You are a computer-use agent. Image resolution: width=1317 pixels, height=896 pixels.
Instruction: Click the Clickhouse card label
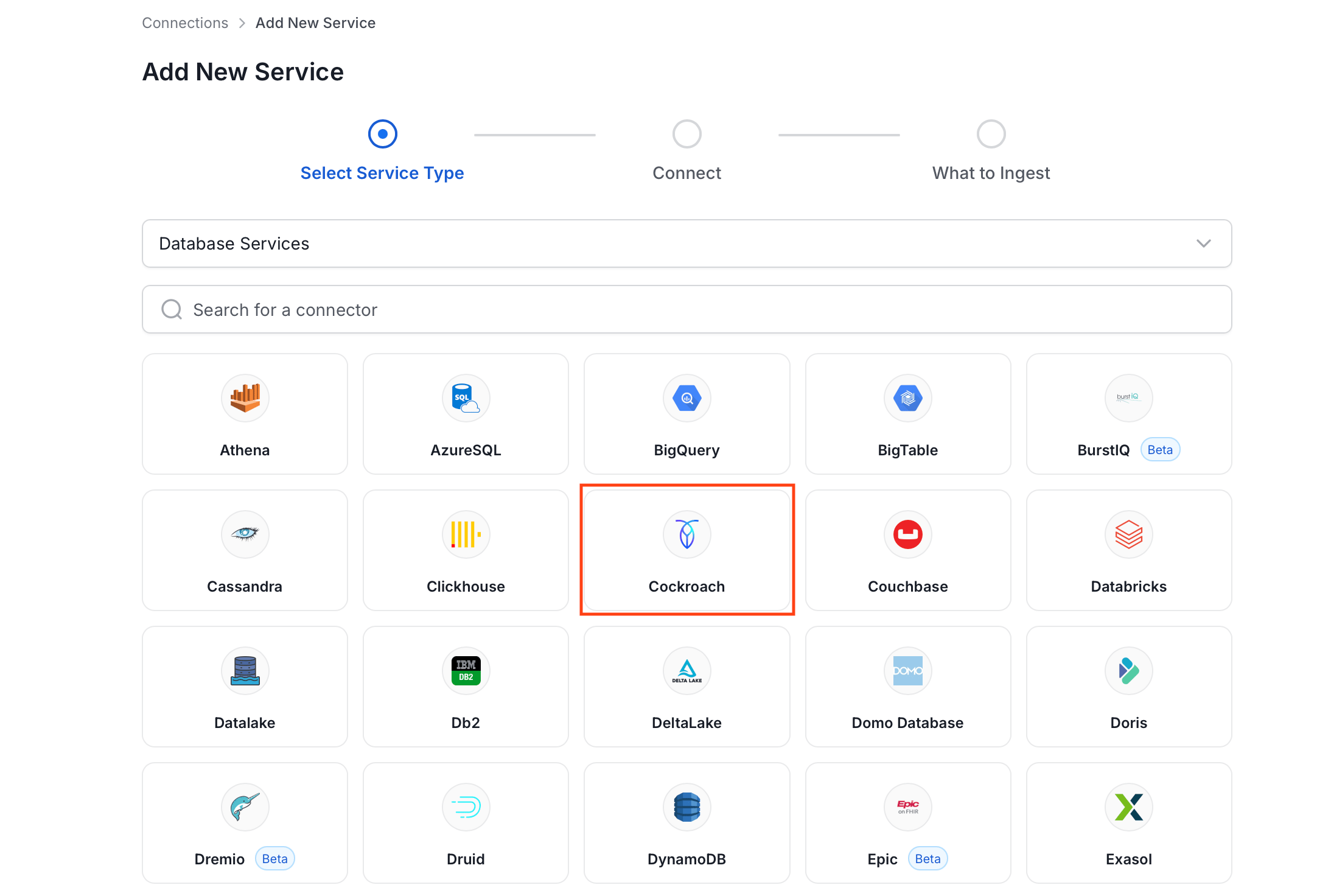point(466,586)
